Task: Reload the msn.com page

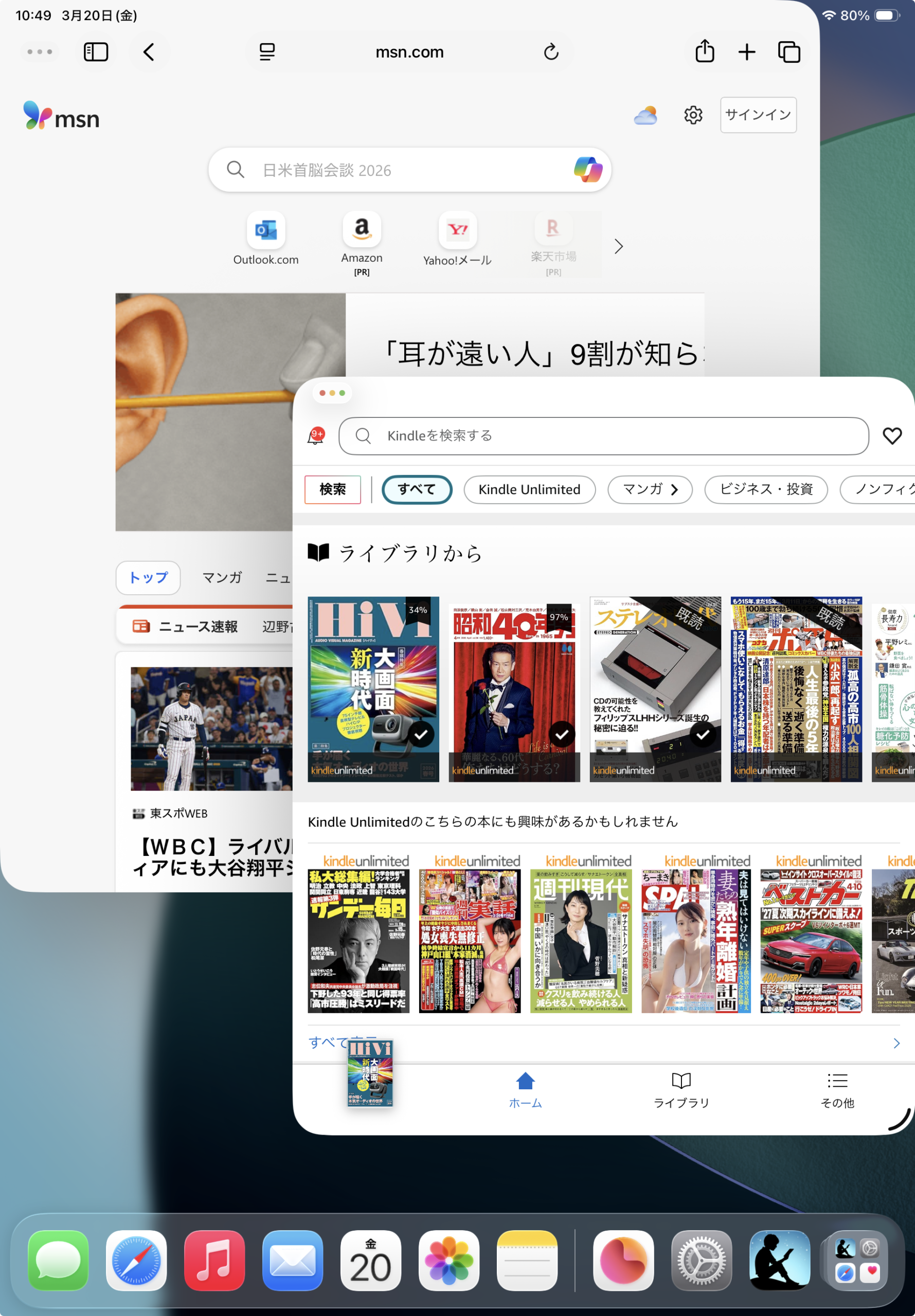Action: (551, 52)
